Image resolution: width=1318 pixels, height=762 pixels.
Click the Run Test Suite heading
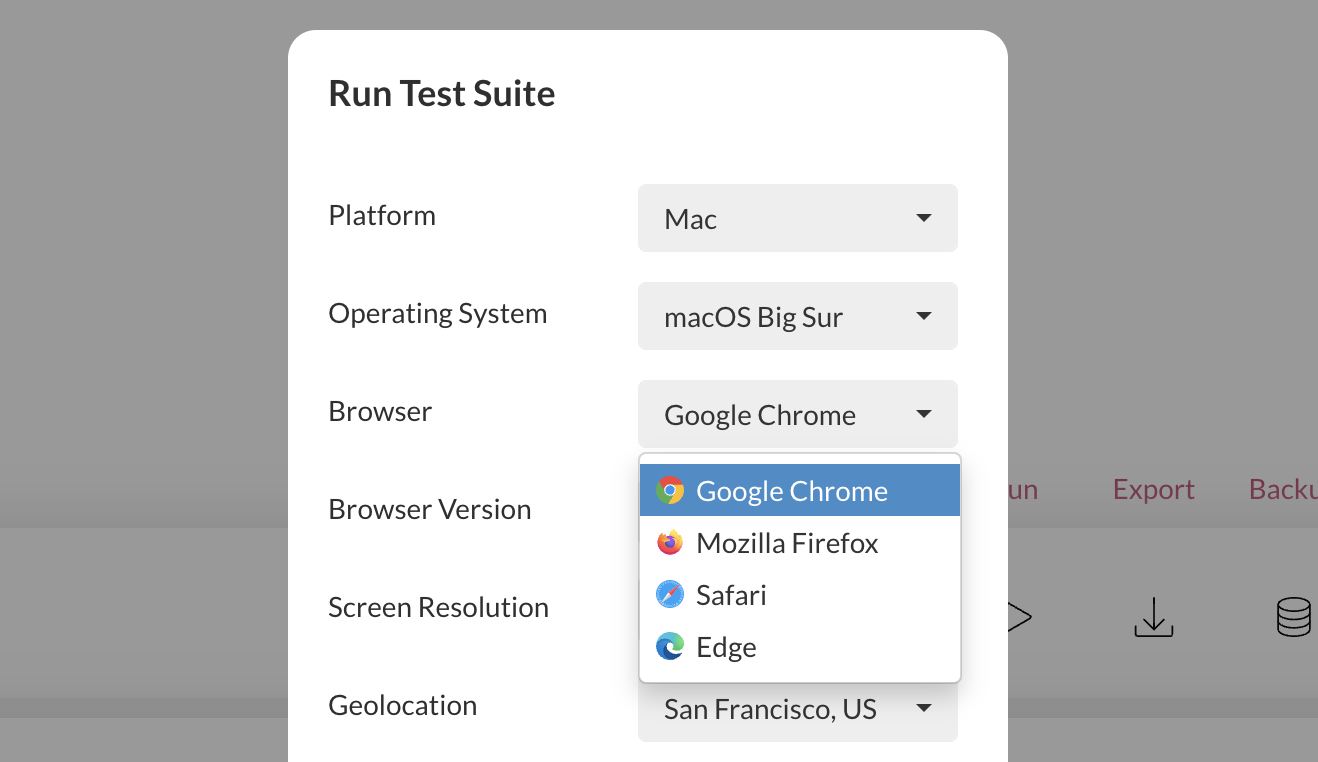coord(442,94)
